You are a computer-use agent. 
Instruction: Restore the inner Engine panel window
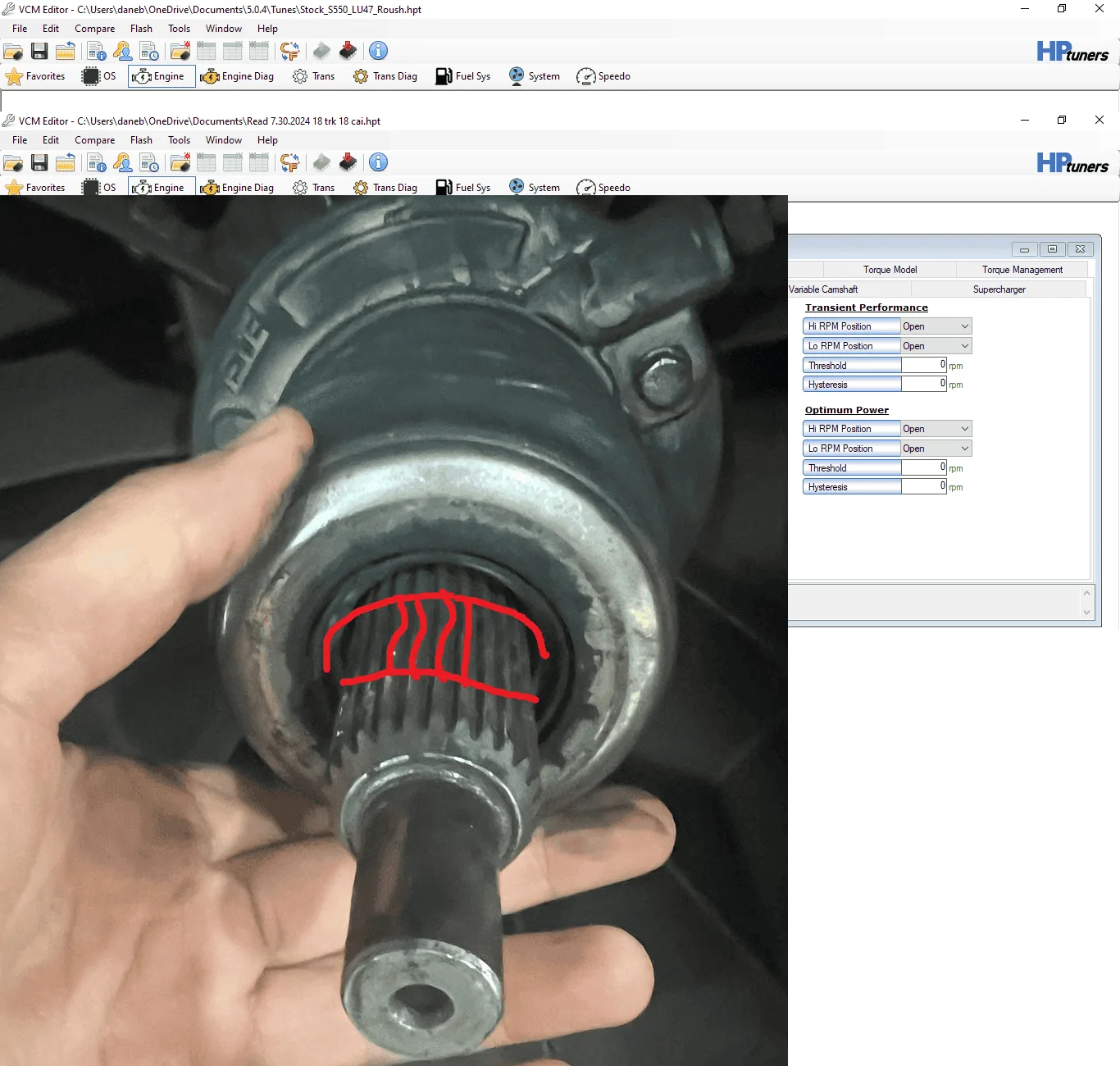1052,249
